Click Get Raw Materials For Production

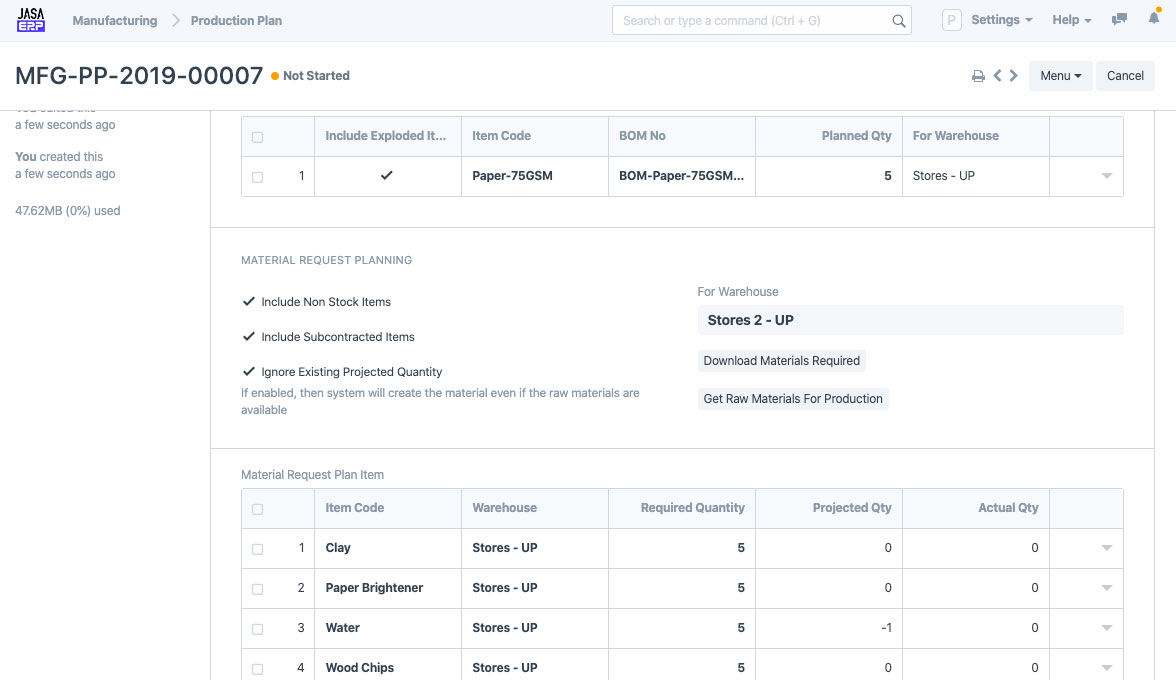click(x=793, y=399)
